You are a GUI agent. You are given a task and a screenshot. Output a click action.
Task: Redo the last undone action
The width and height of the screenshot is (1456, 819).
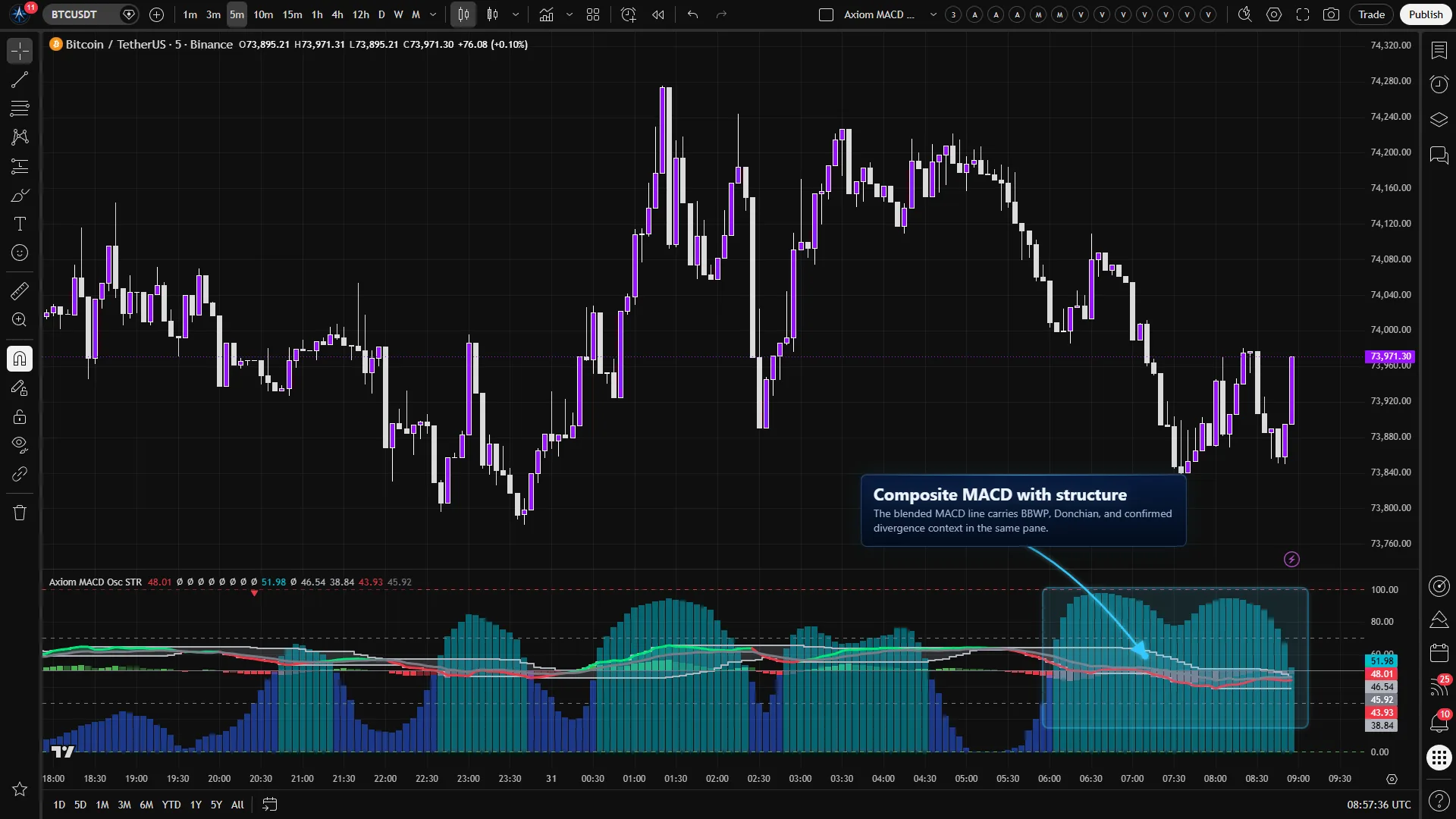point(721,14)
